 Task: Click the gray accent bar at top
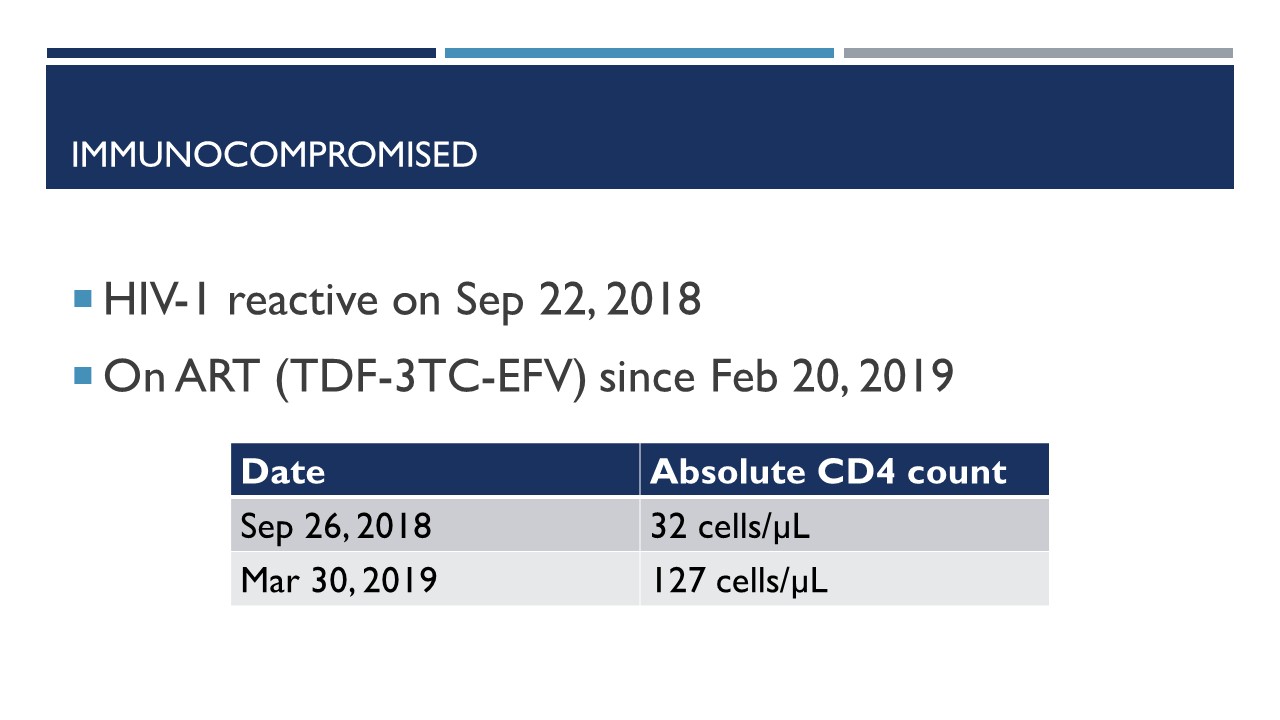[x=1038, y=53]
